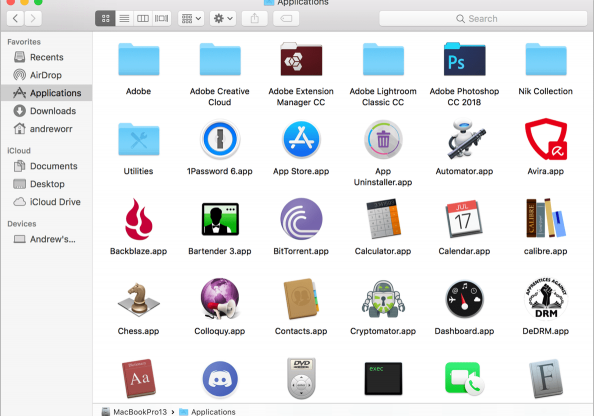This screenshot has width=594, height=416.
Task: Select the Bartender 3.app icon
Action: pos(220,219)
